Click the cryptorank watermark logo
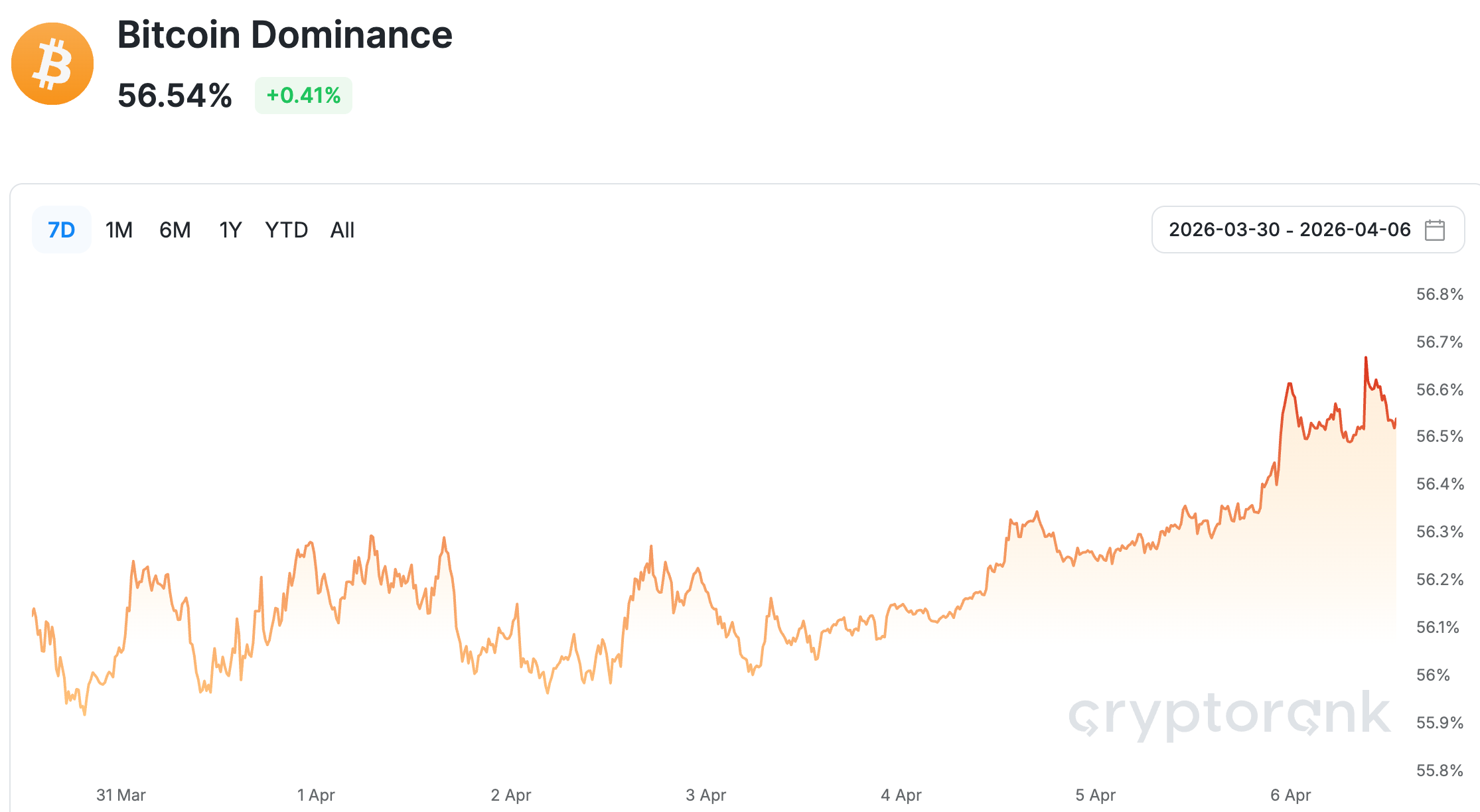Image resolution: width=1480 pixels, height=812 pixels. pyautogui.click(x=1228, y=714)
